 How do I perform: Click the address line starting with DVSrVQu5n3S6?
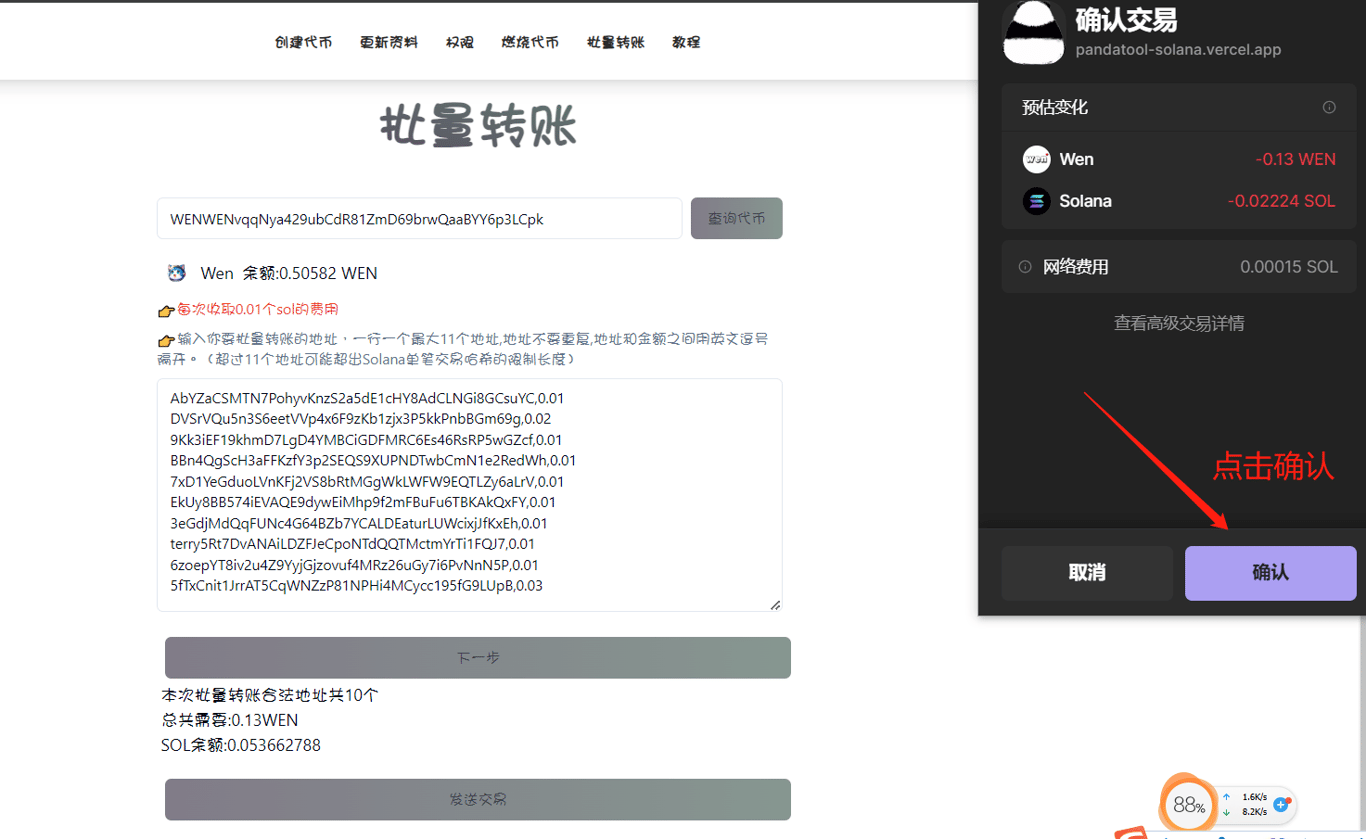(x=361, y=419)
